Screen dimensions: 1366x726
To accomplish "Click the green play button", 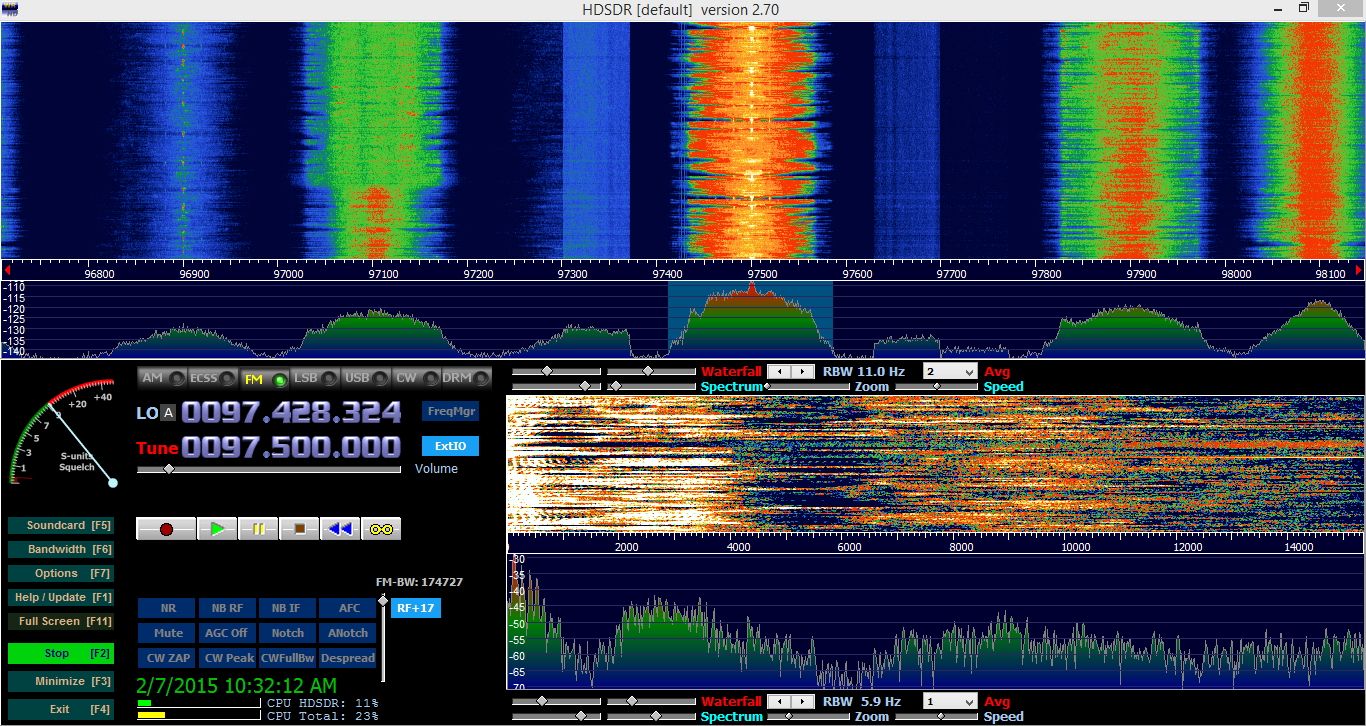I will [217, 529].
